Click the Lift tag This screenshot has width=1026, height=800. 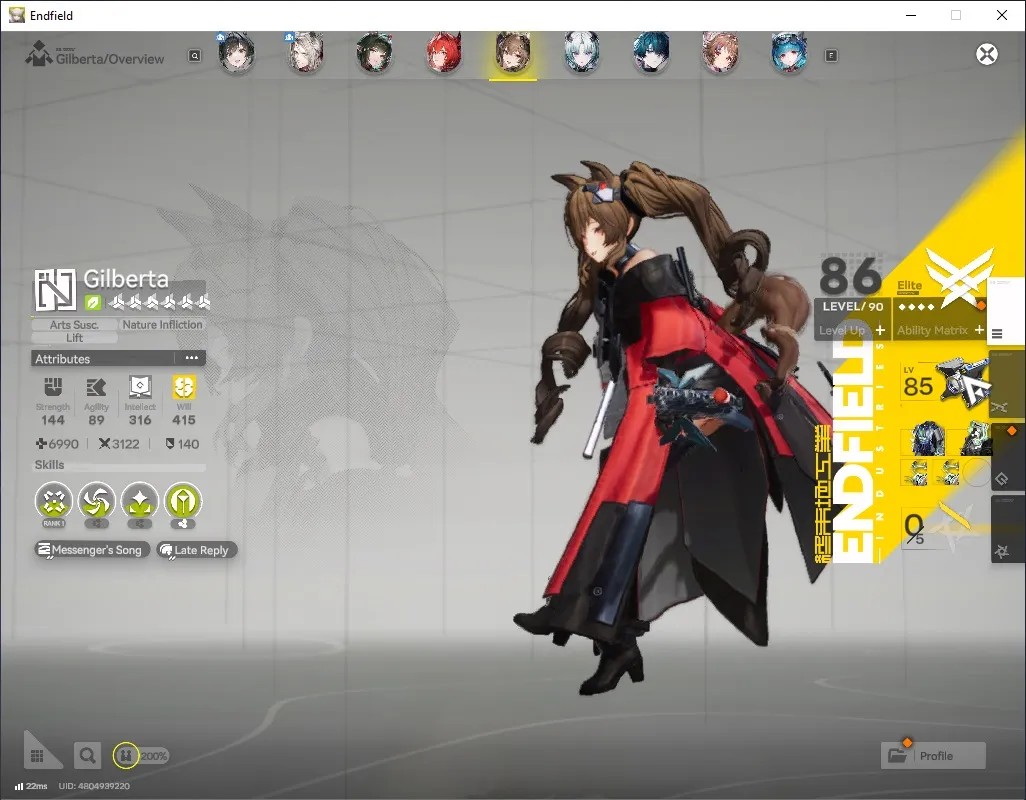click(x=74, y=338)
